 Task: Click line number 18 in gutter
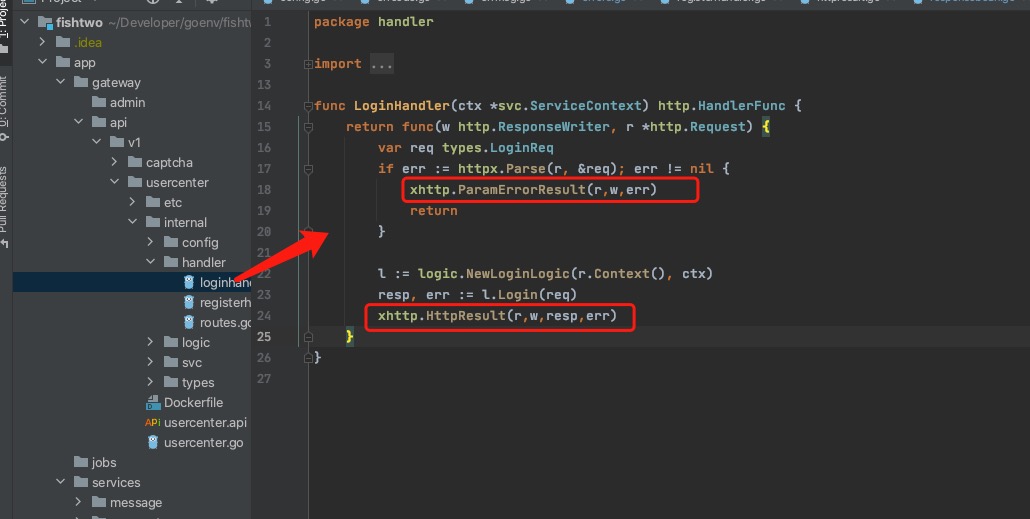pyautogui.click(x=264, y=190)
